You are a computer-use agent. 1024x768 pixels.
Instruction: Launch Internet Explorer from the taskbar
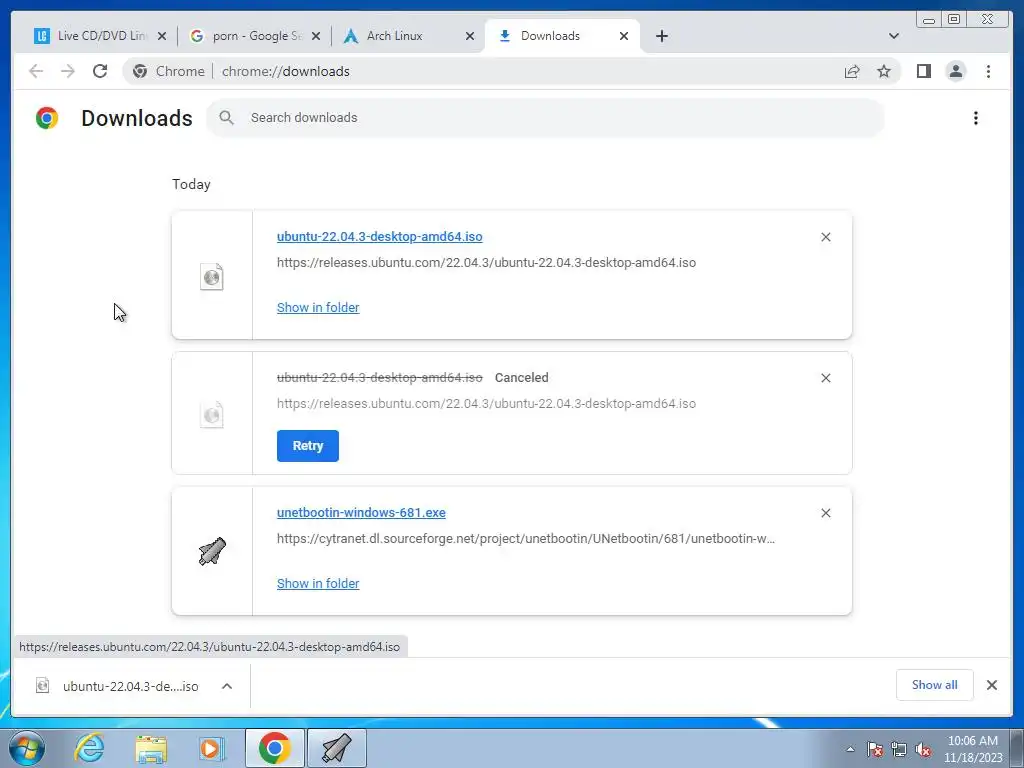click(89, 748)
